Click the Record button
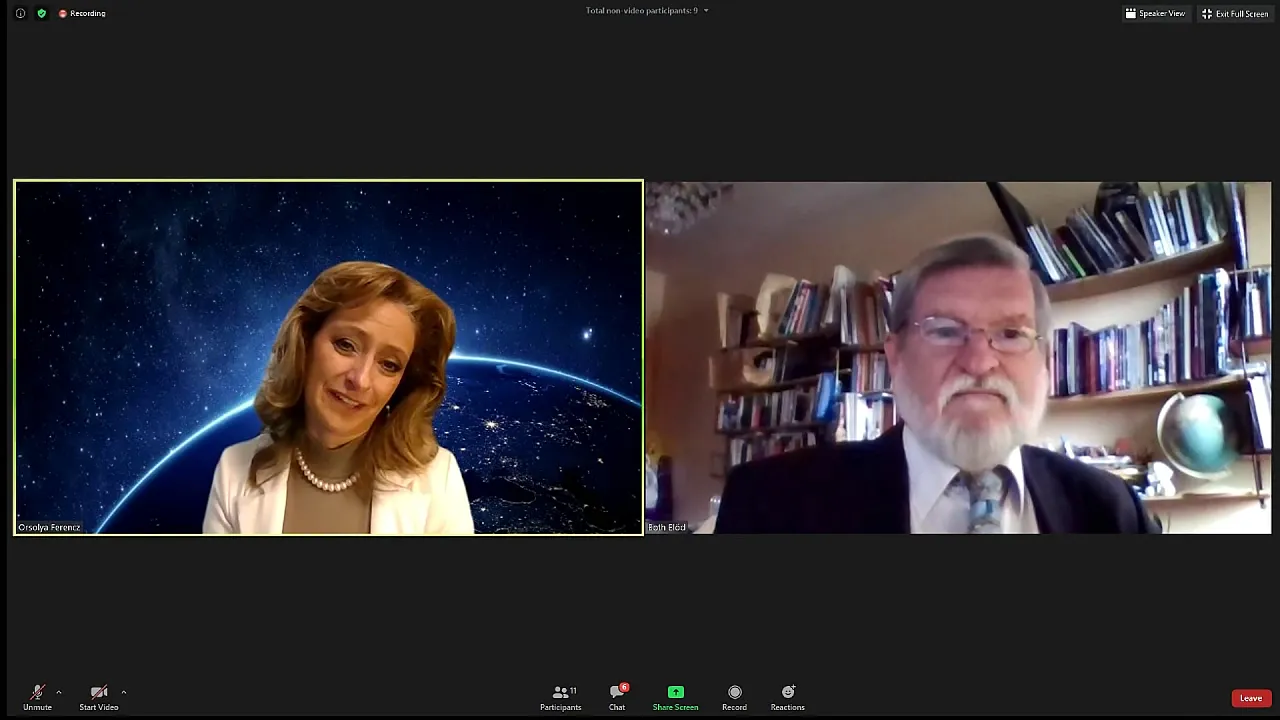This screenshot has height=720, width=1280. point(735,697)
